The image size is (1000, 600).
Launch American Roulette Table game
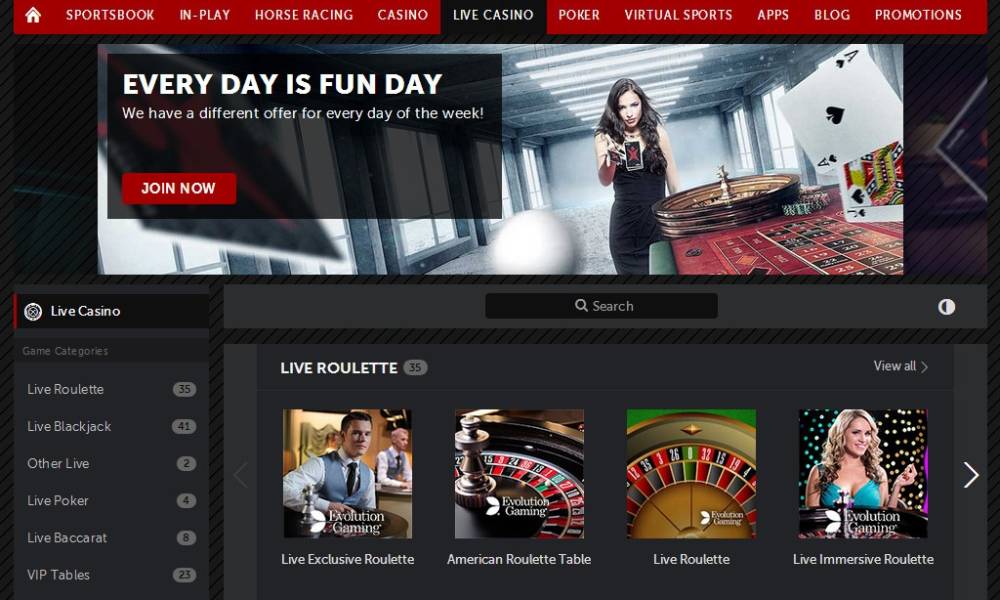[x=519, y=474]
